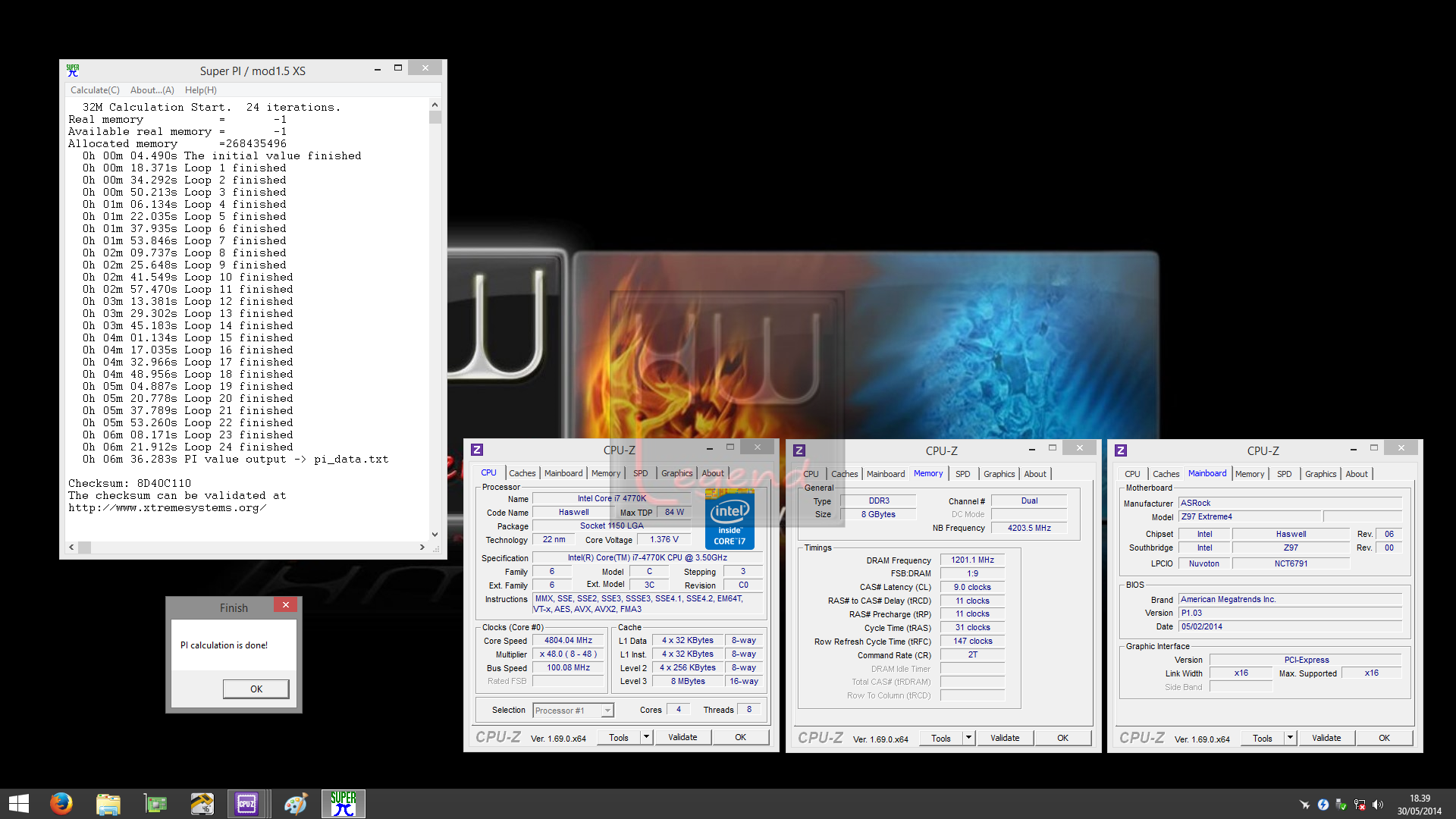Click OK in CPU-Z Mainboard window
The image size is (1456, 819).
[x=1385, y=738]
